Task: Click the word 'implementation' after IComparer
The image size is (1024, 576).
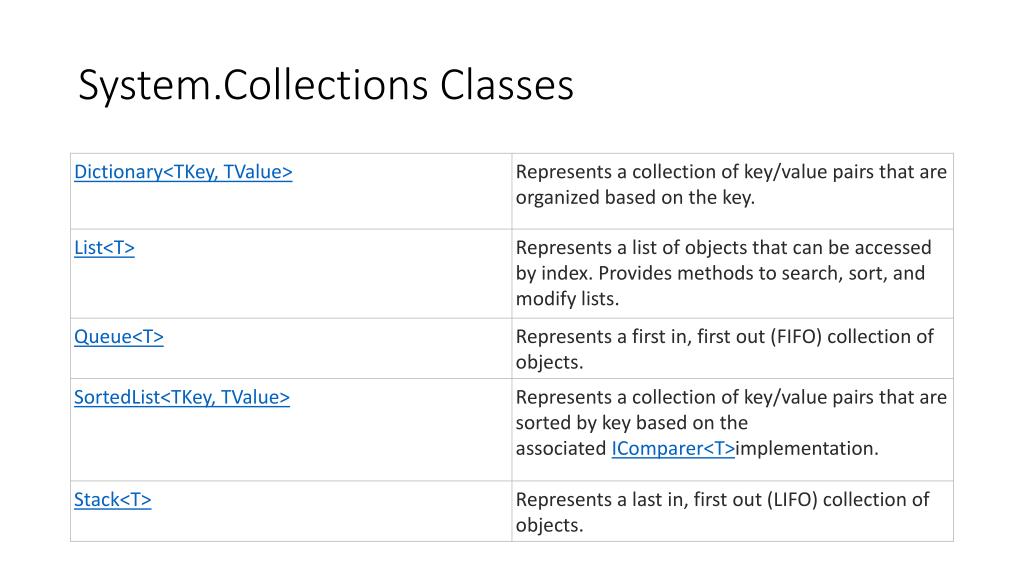Action: pyautogui.click(x=807, y=449)
